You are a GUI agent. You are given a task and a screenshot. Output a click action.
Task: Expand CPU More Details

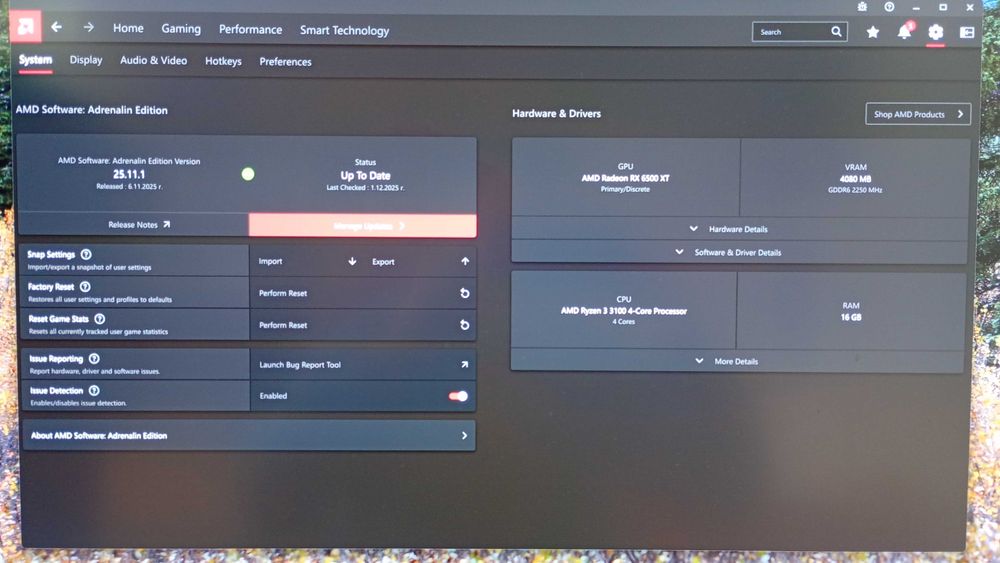(737, 362)
